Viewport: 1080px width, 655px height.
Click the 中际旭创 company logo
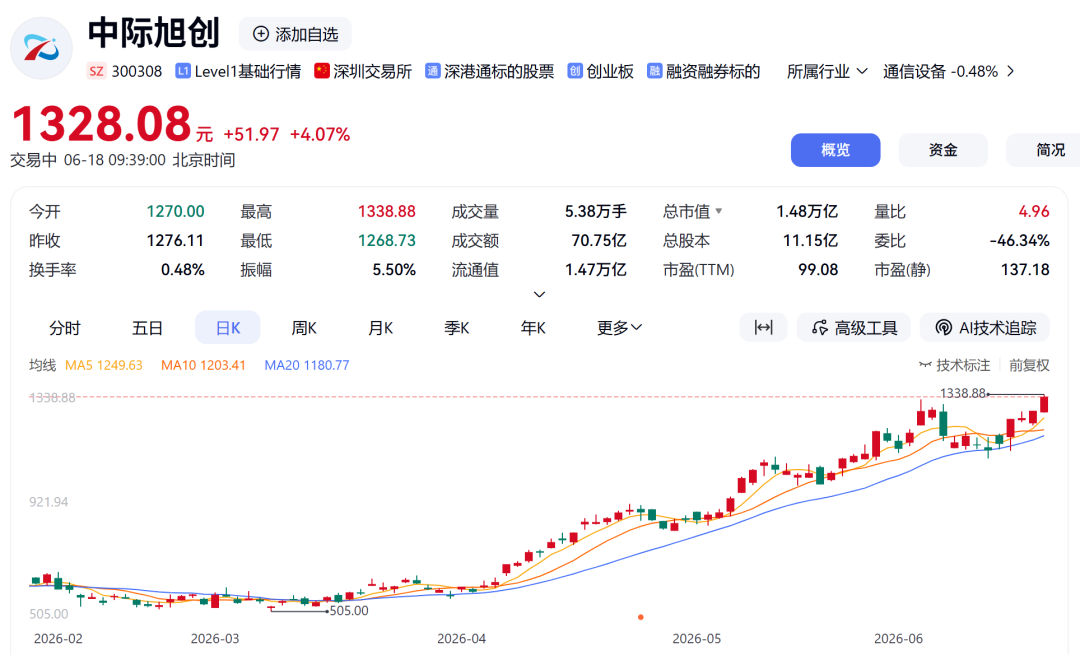click(x=41, y=48)
